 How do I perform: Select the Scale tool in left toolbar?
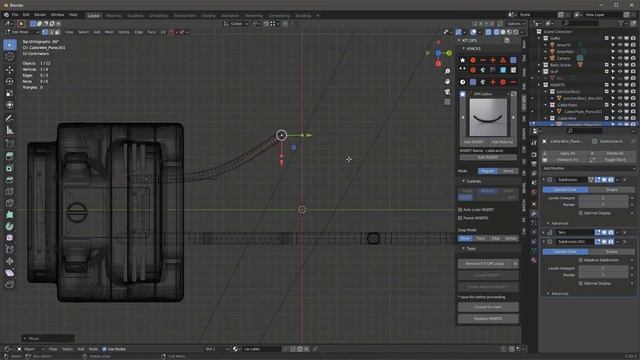tap(10, 93)
